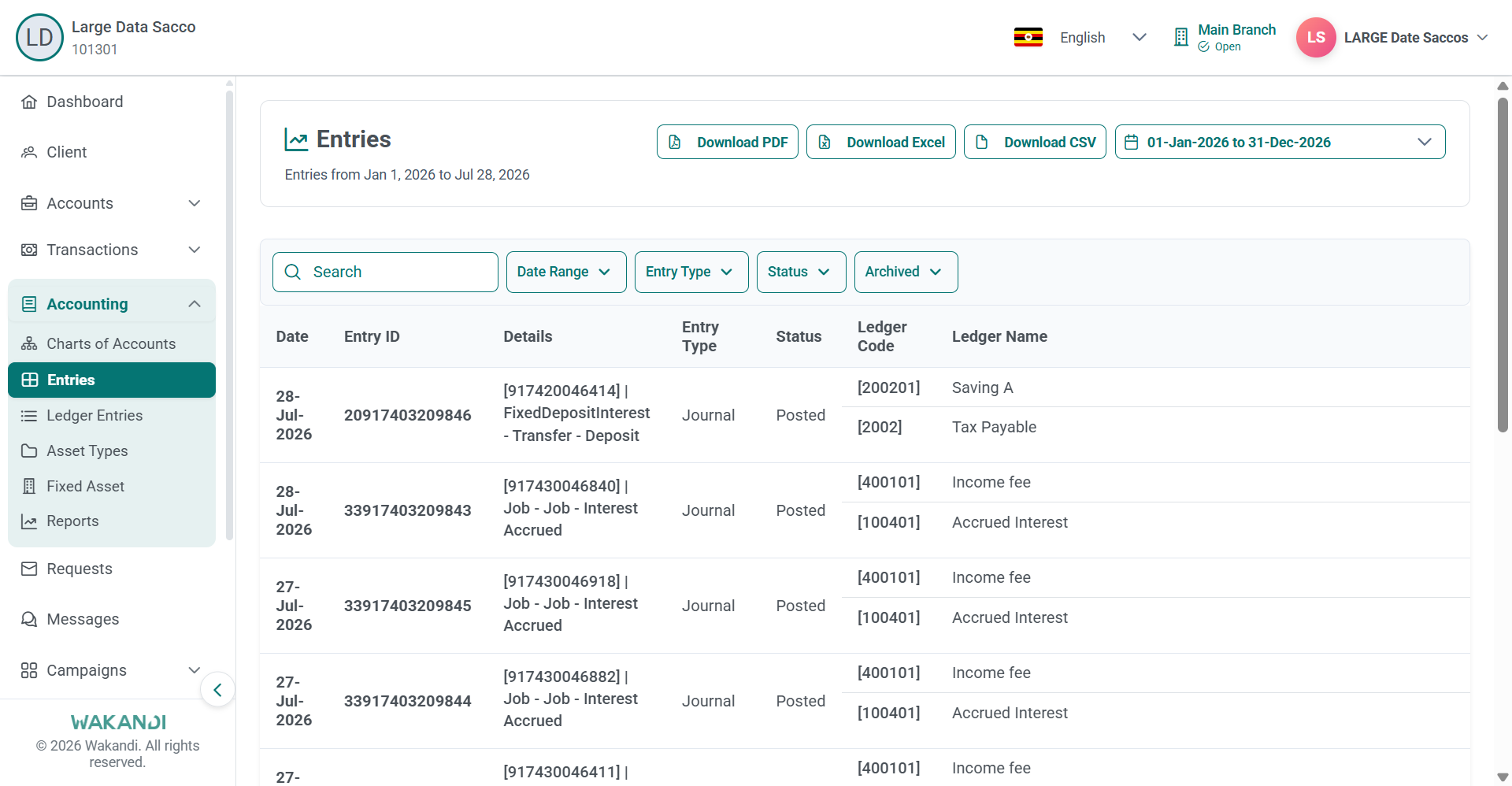Click the Ledger Name column header
The height and width of the screenshot is (786, 1512).
click(999, 336)
